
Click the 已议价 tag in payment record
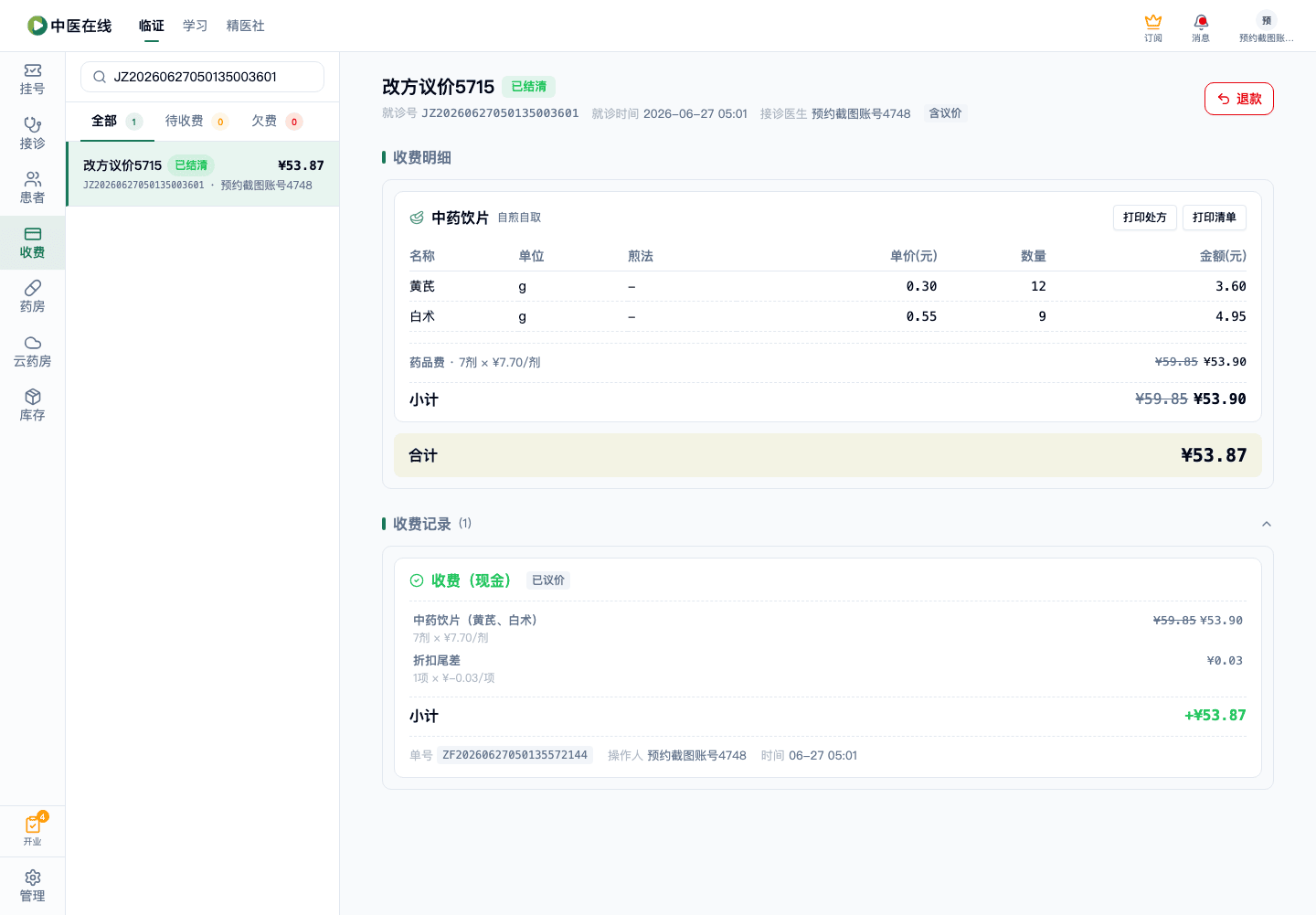[x=548, y=580]
